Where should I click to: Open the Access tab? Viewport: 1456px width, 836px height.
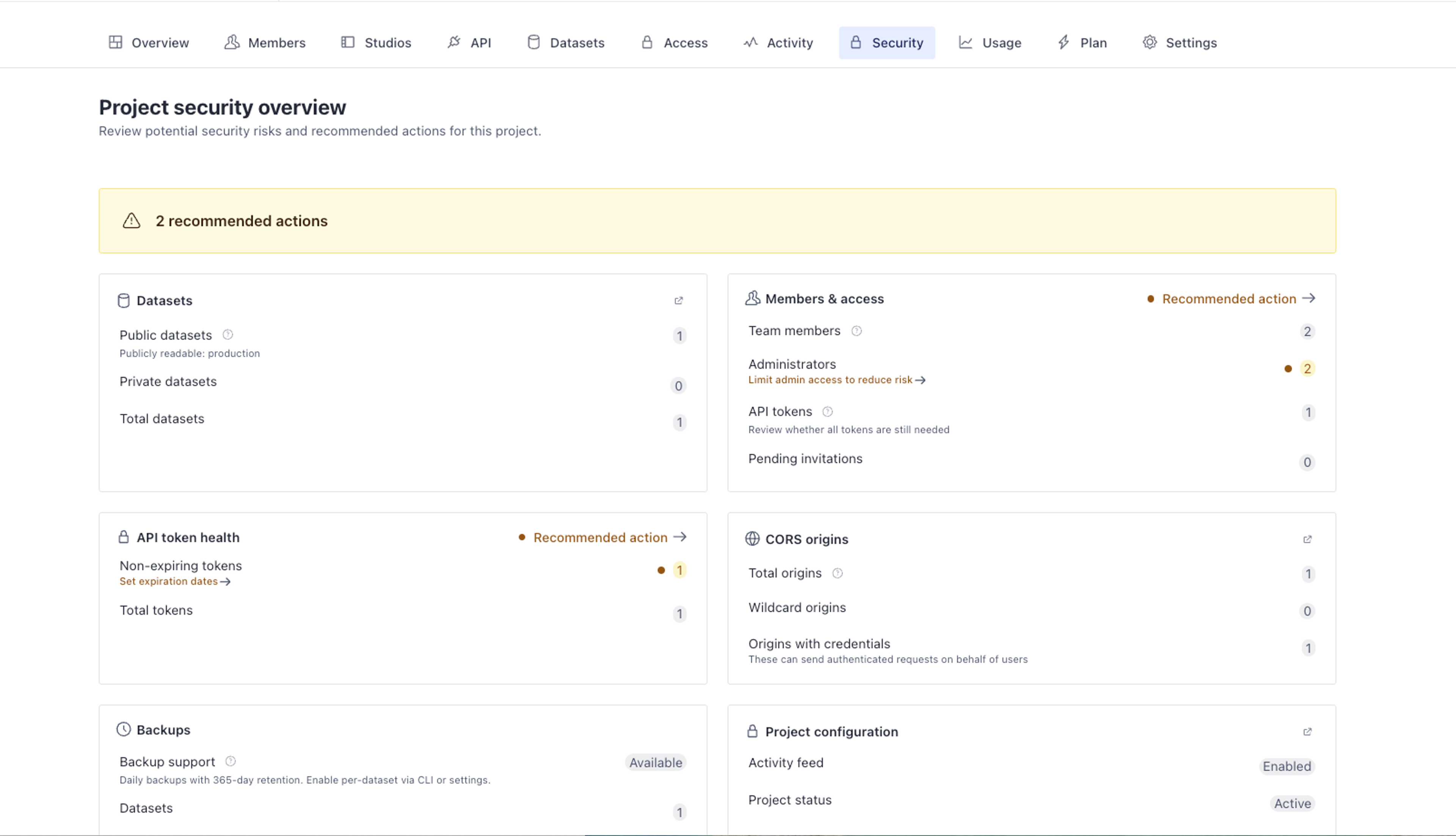[x=674, y=42]
